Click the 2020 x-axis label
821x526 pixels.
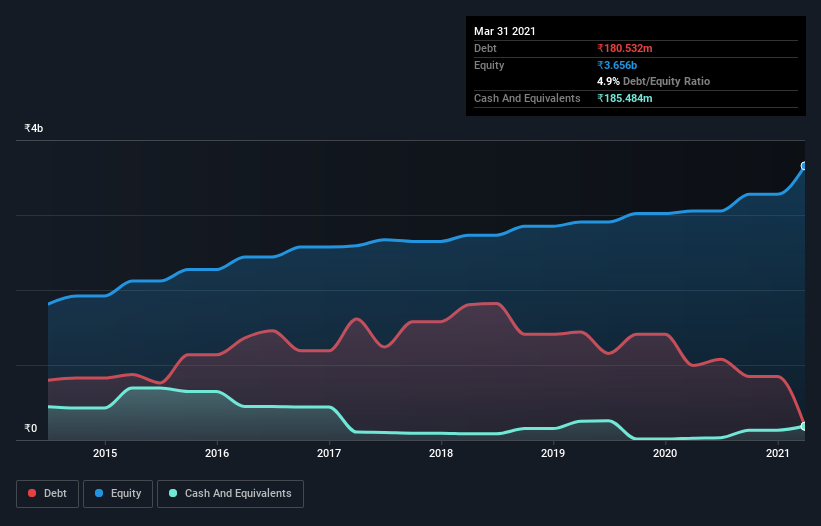(665, 453)
